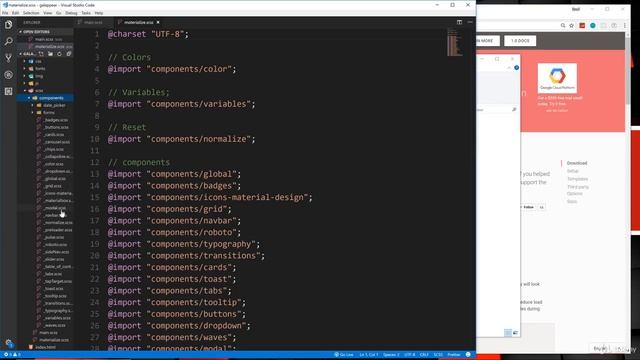The height and width of the screenshot is (360, 640).
Task: Click browser zoom magnifier icon in address bar
Action: (x=563, y=26)
